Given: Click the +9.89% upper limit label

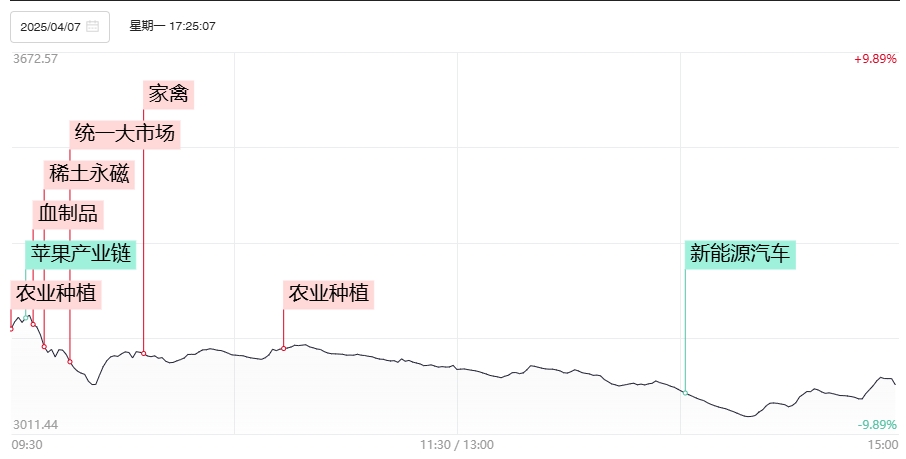Looking at the screenshot, I should [x=875, y=59].
